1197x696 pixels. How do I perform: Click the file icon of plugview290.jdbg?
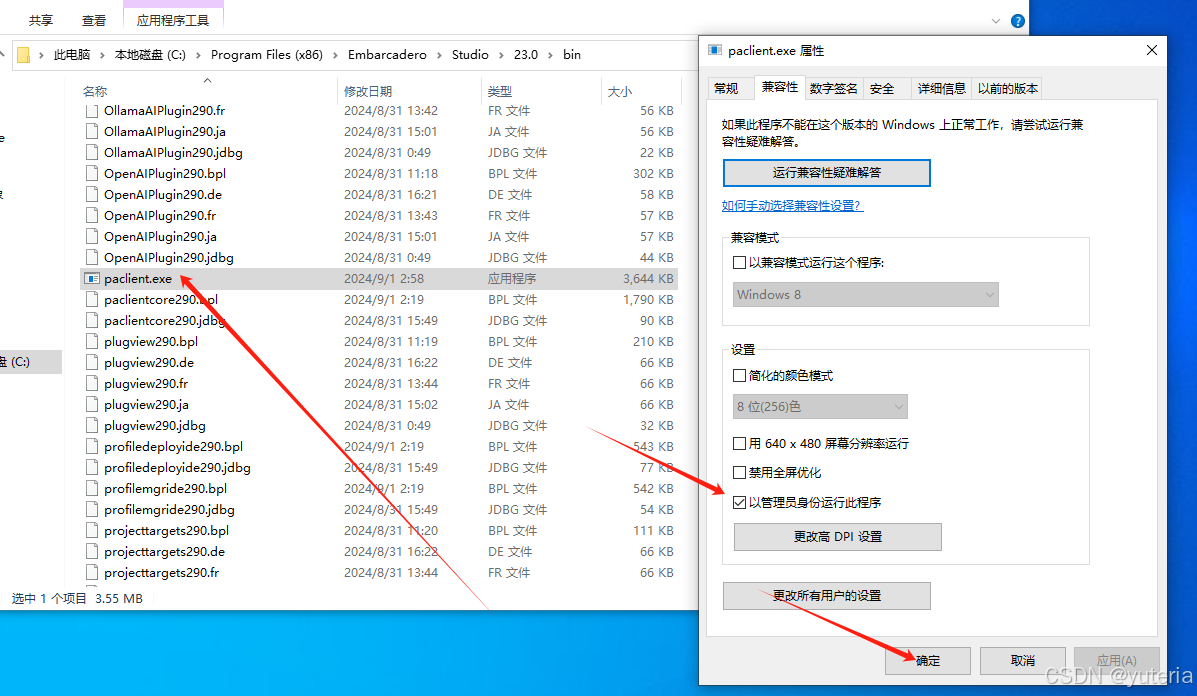[x=92, y=425]
